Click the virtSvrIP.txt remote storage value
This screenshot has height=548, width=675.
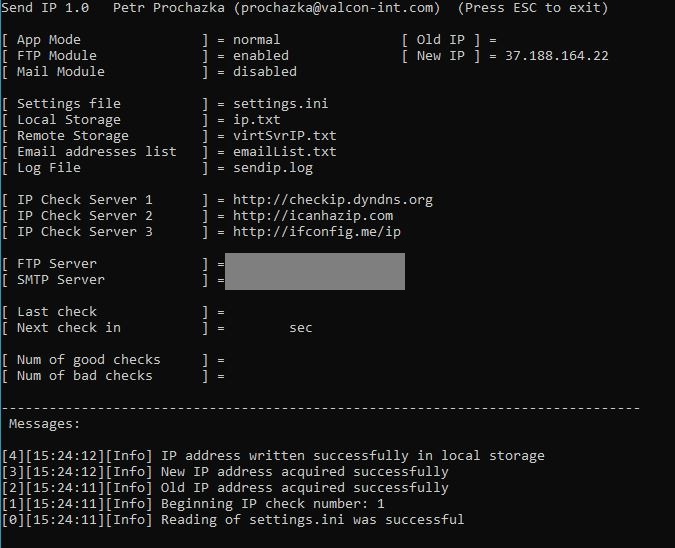[284, 136]
